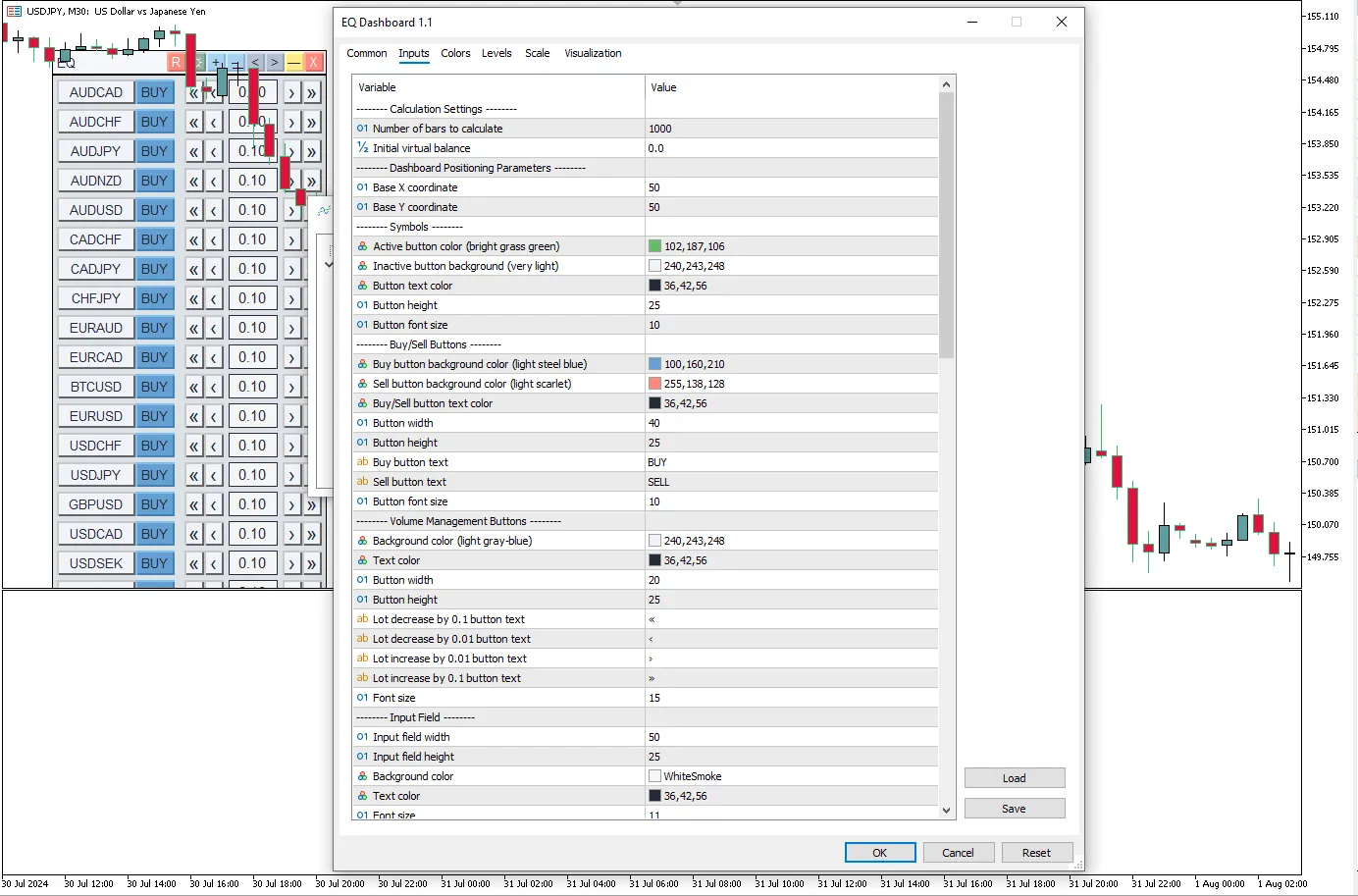
Task: Increase AUDCAD lot by 0.1 using »
Action: tap(311, 93)
